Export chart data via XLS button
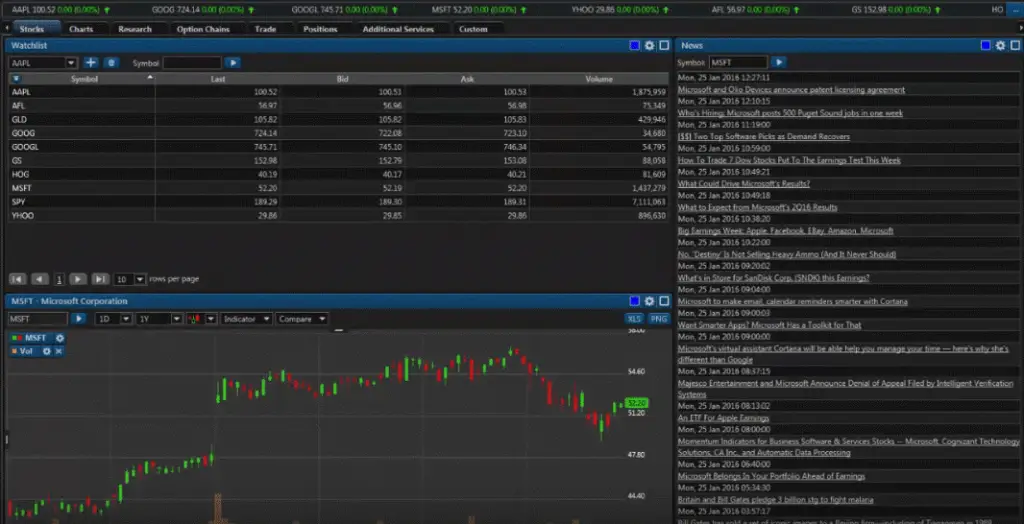 (x=633, y=319)
